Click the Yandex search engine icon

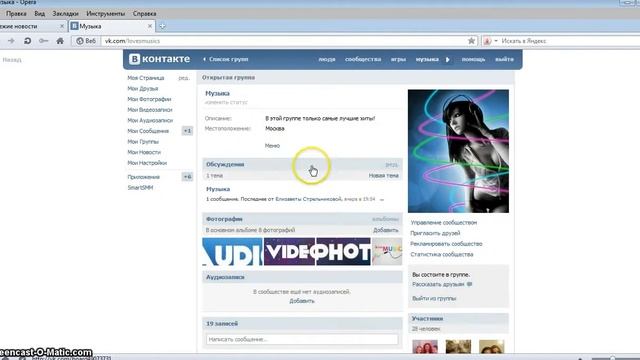point(487,41)
